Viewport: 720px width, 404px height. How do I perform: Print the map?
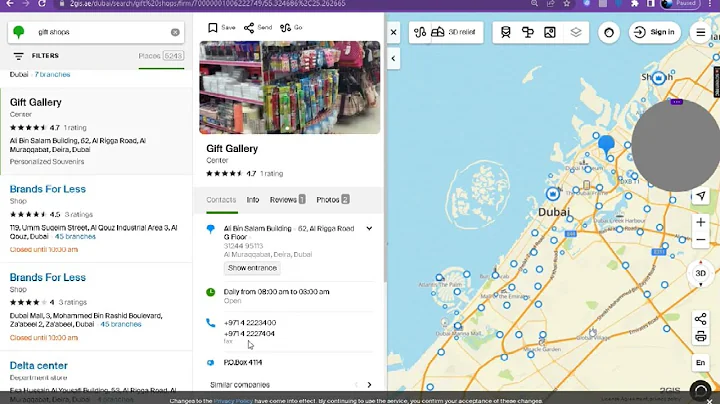701,337
